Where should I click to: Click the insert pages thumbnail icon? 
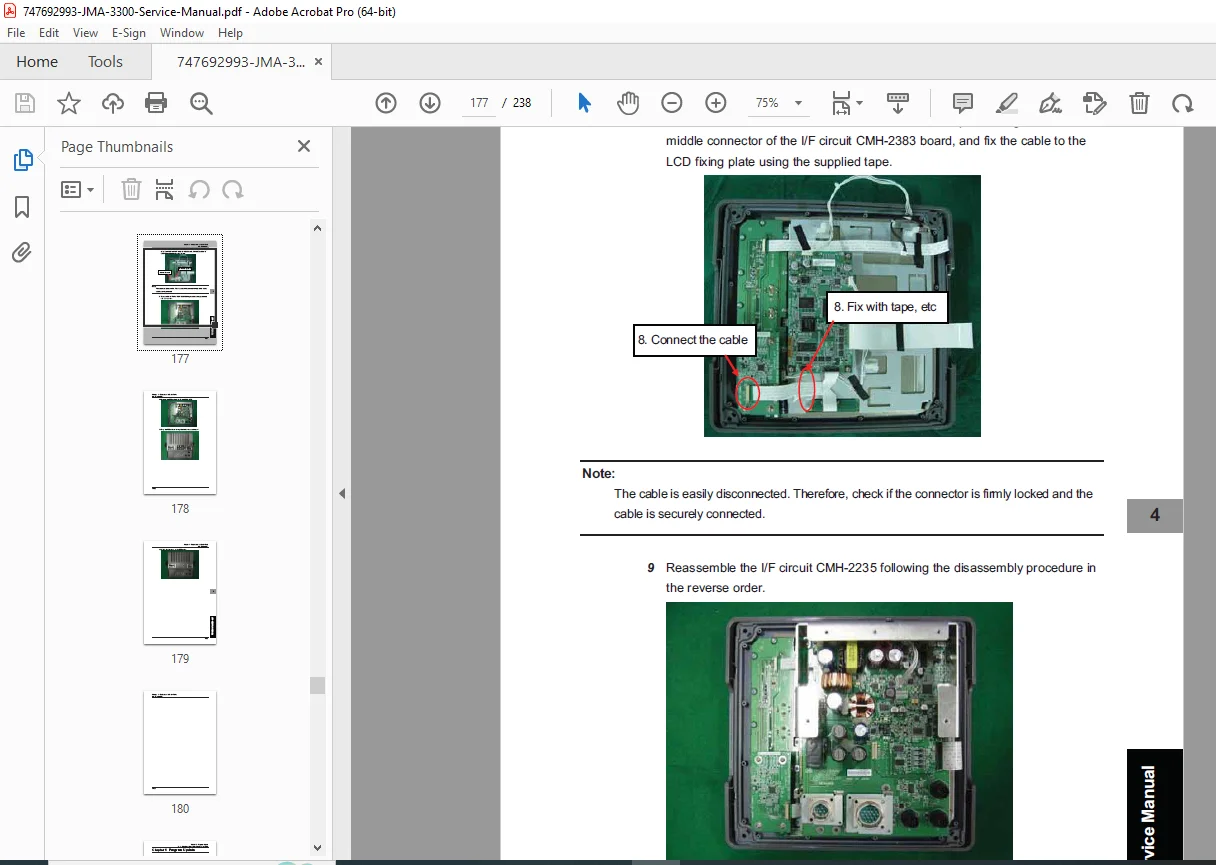point(165,189)
